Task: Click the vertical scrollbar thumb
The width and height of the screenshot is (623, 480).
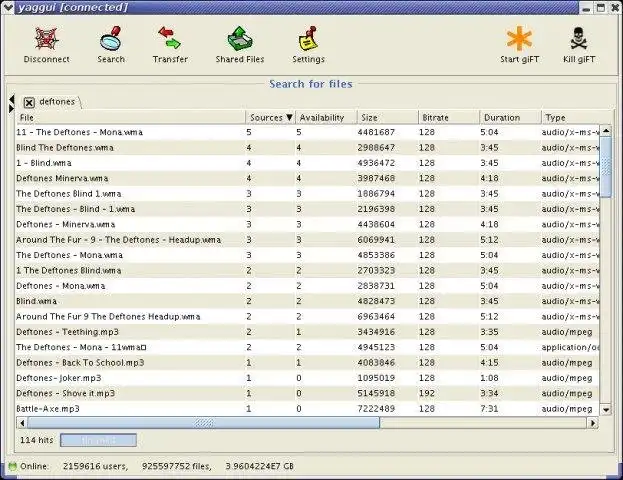Action: click(606, 167)
